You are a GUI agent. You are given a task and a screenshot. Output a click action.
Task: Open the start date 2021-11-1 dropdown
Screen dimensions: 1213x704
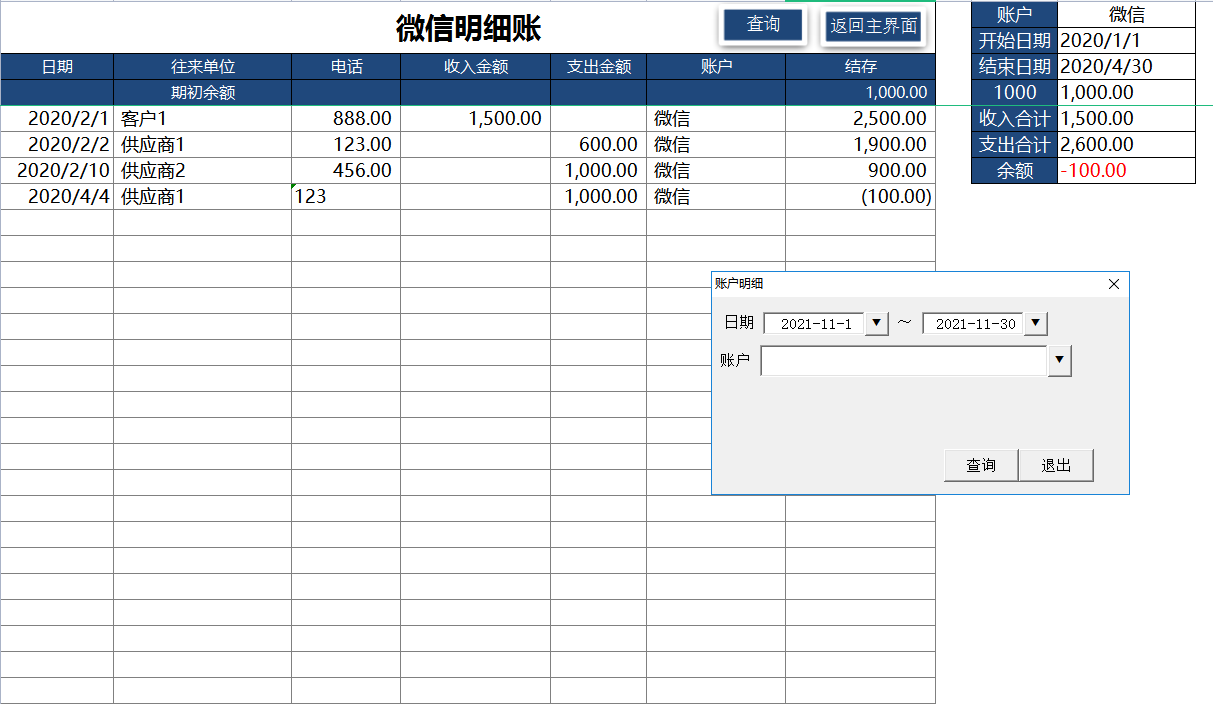pos(876,323)
